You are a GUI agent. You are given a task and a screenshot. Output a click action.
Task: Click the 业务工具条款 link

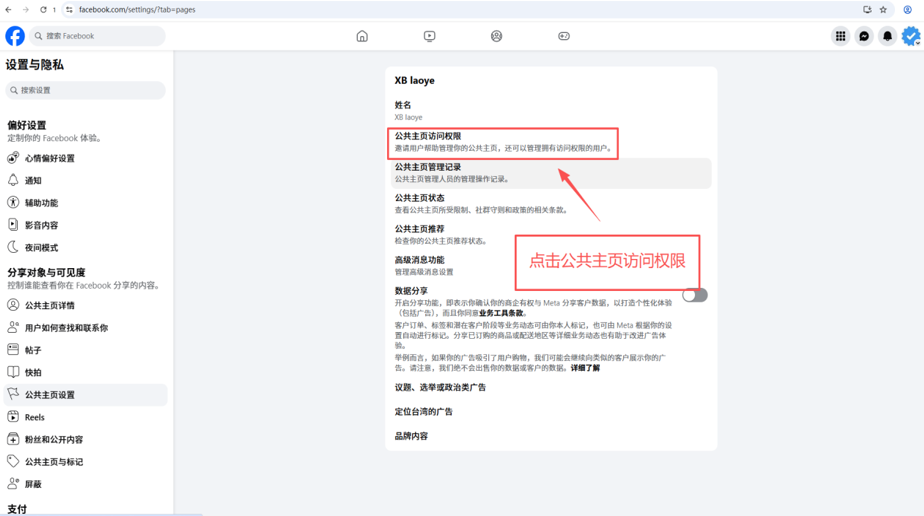pos(501,314)
